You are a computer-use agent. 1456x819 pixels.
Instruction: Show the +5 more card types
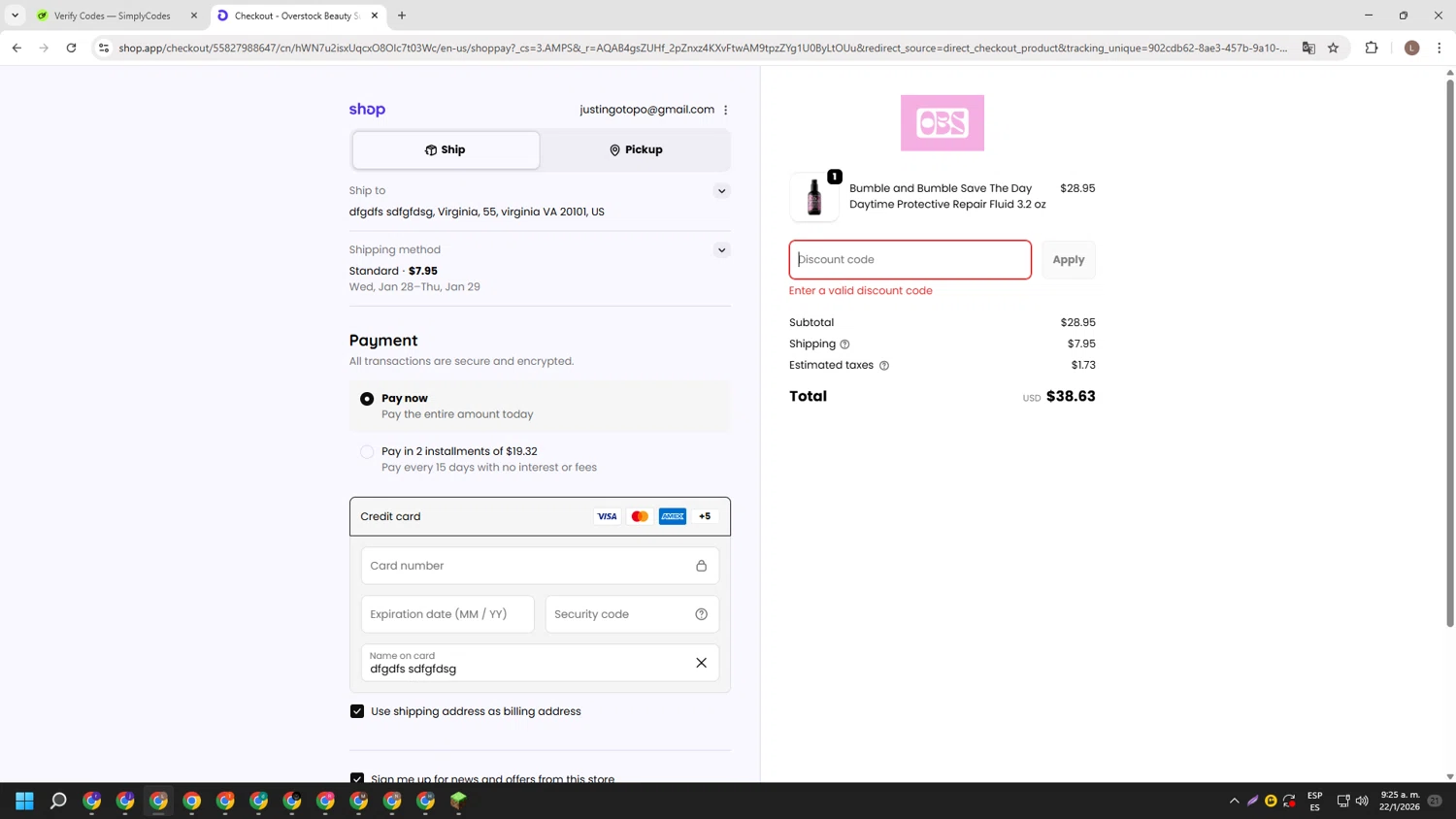[705, 516]
